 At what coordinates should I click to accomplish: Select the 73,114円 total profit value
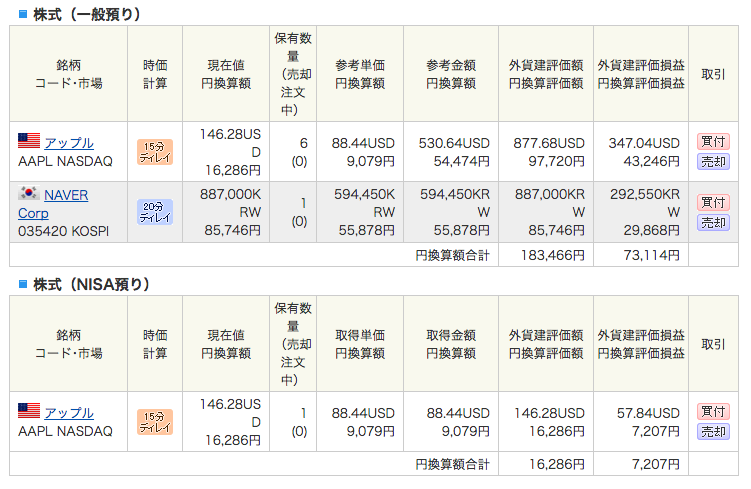point(651,255)
